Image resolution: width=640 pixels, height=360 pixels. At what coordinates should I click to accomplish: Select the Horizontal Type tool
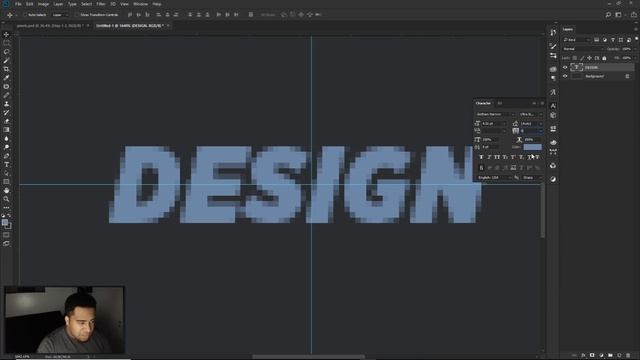click(6, 164)
